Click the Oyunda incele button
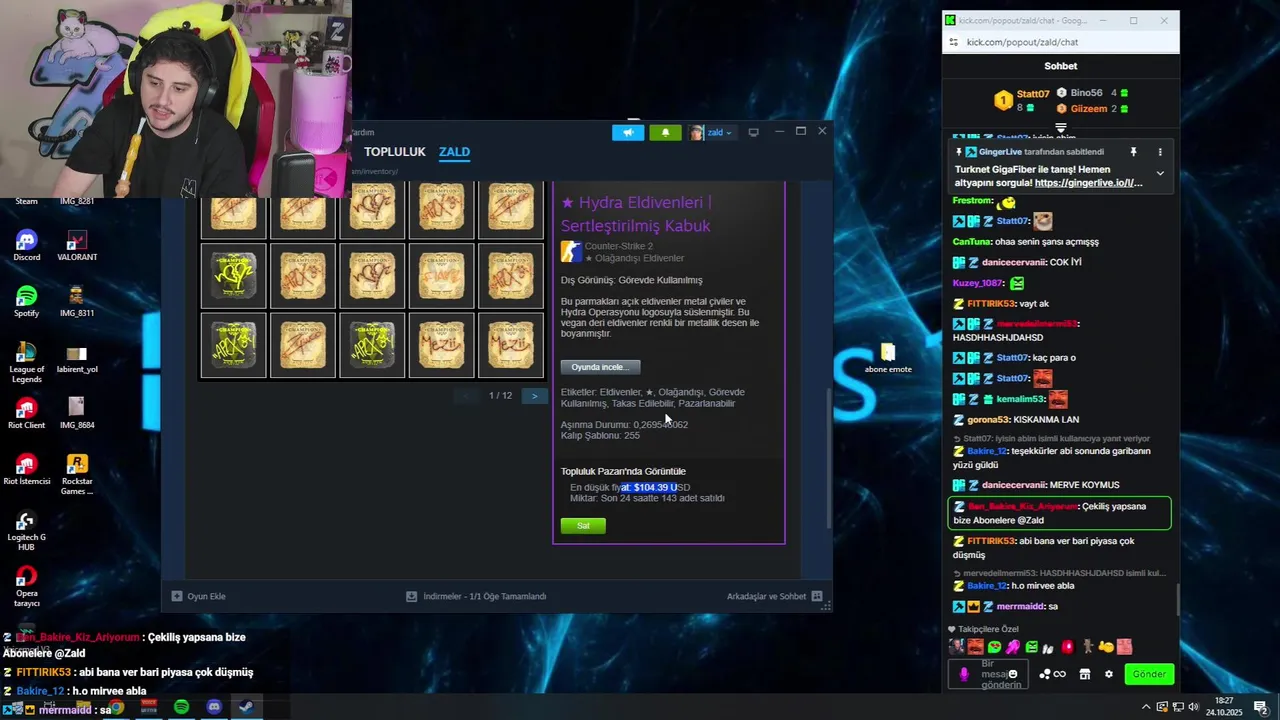 click(x=600, y=367)
